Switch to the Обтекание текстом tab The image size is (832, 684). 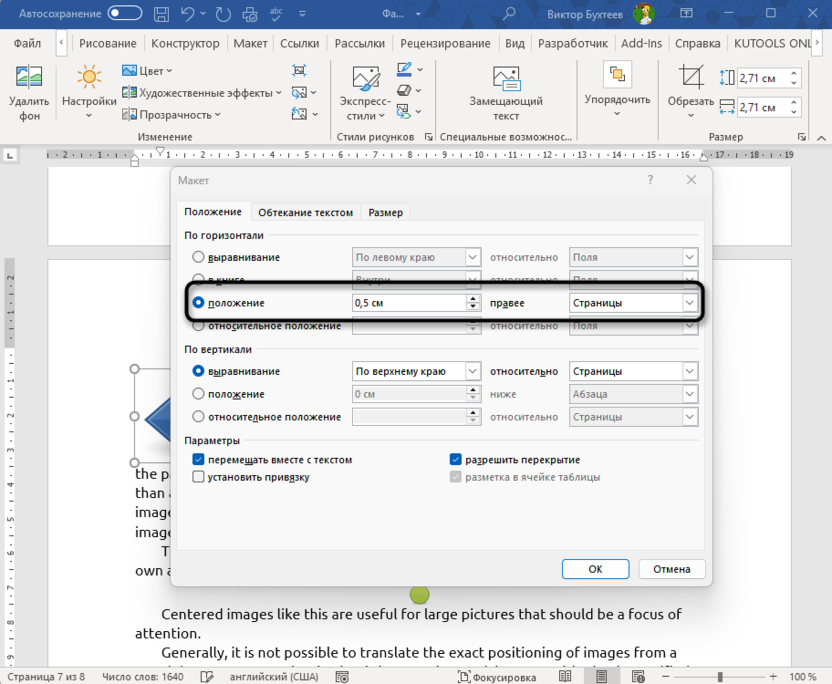pyautogui.click(x=305, y=212)
